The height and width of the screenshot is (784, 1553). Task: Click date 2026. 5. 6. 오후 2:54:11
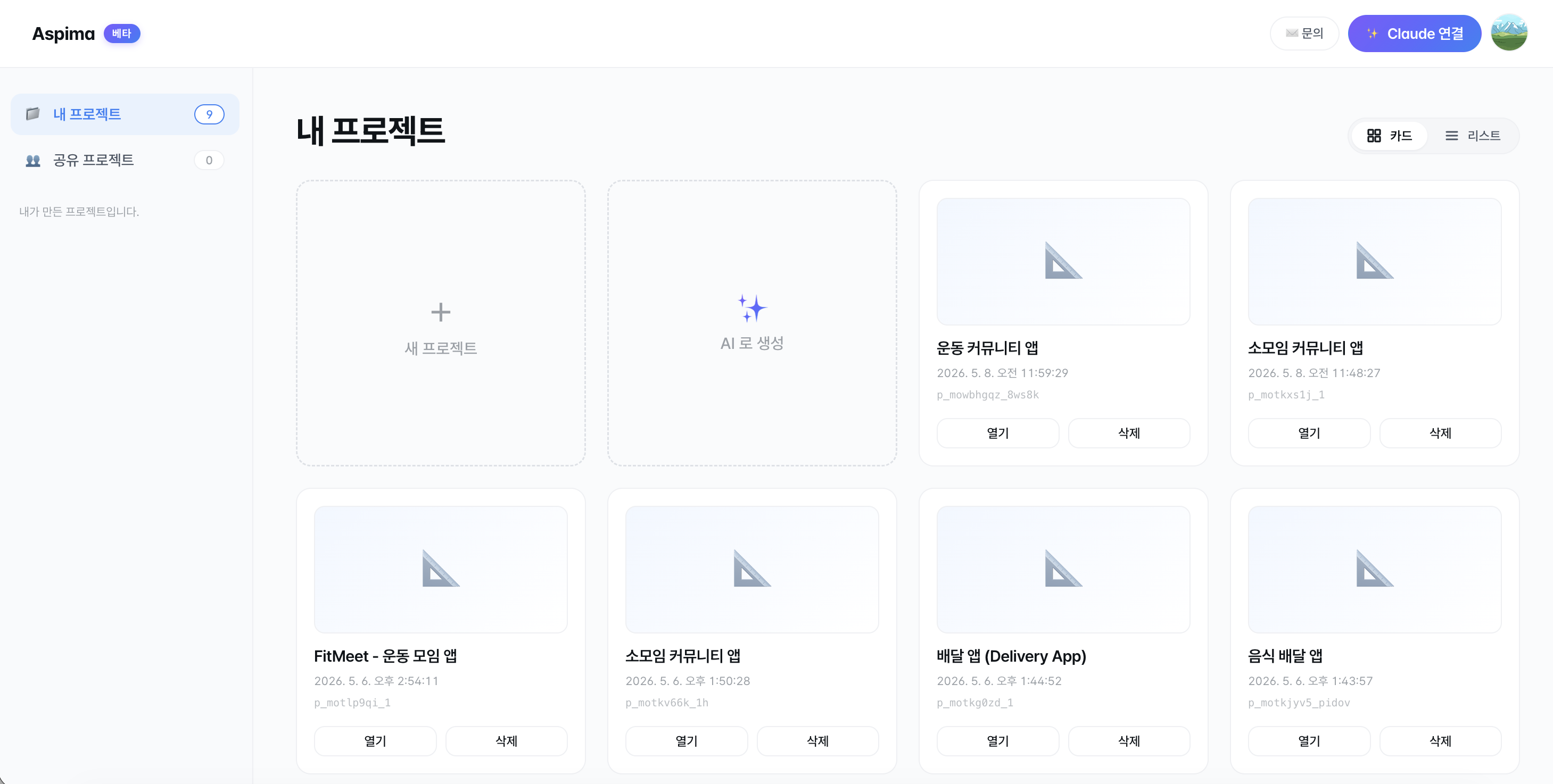pos(376,681)
